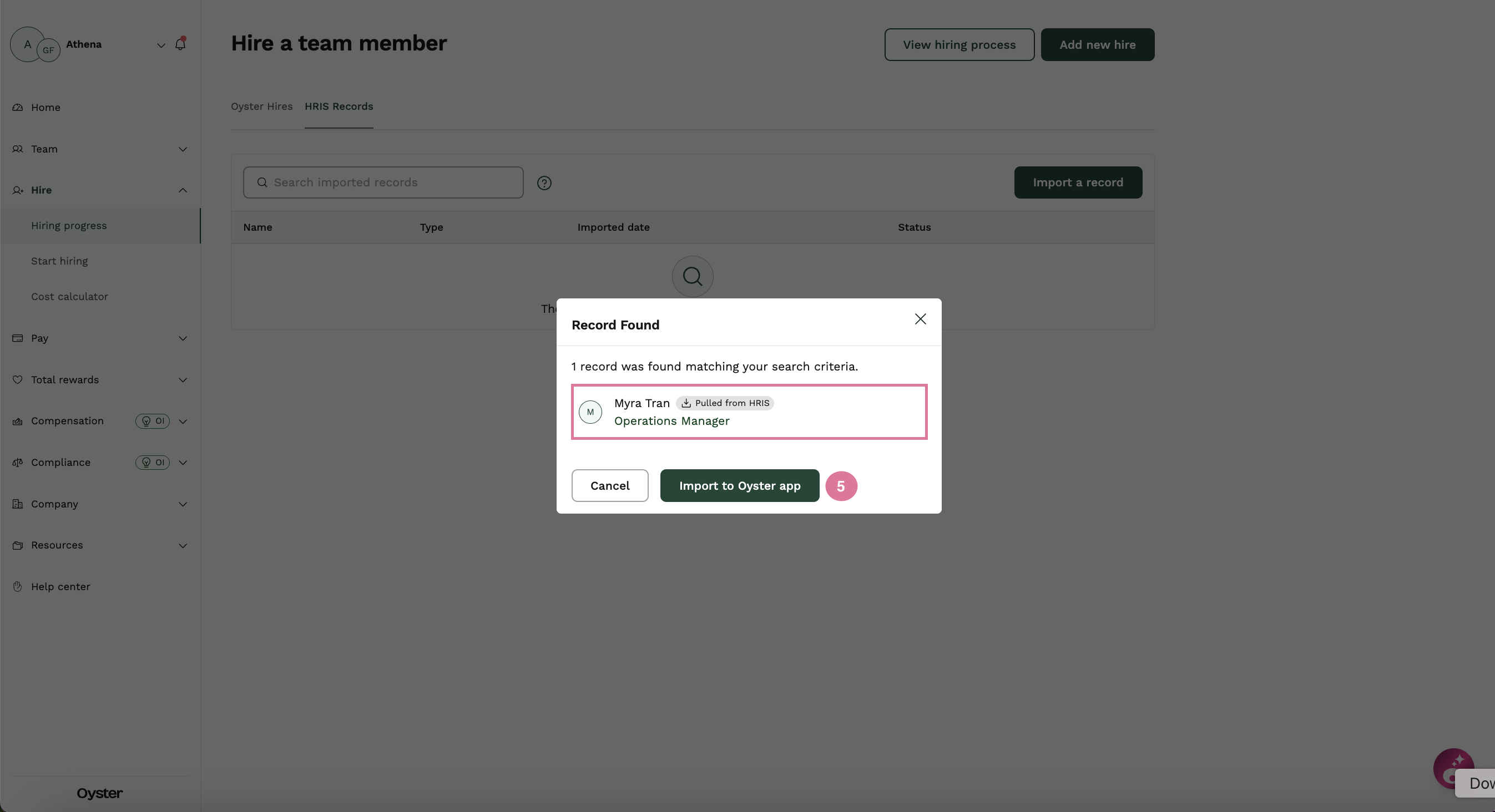1495x812 pixels.
Task: Click the Pay card icon
Action: coord(17,338)
